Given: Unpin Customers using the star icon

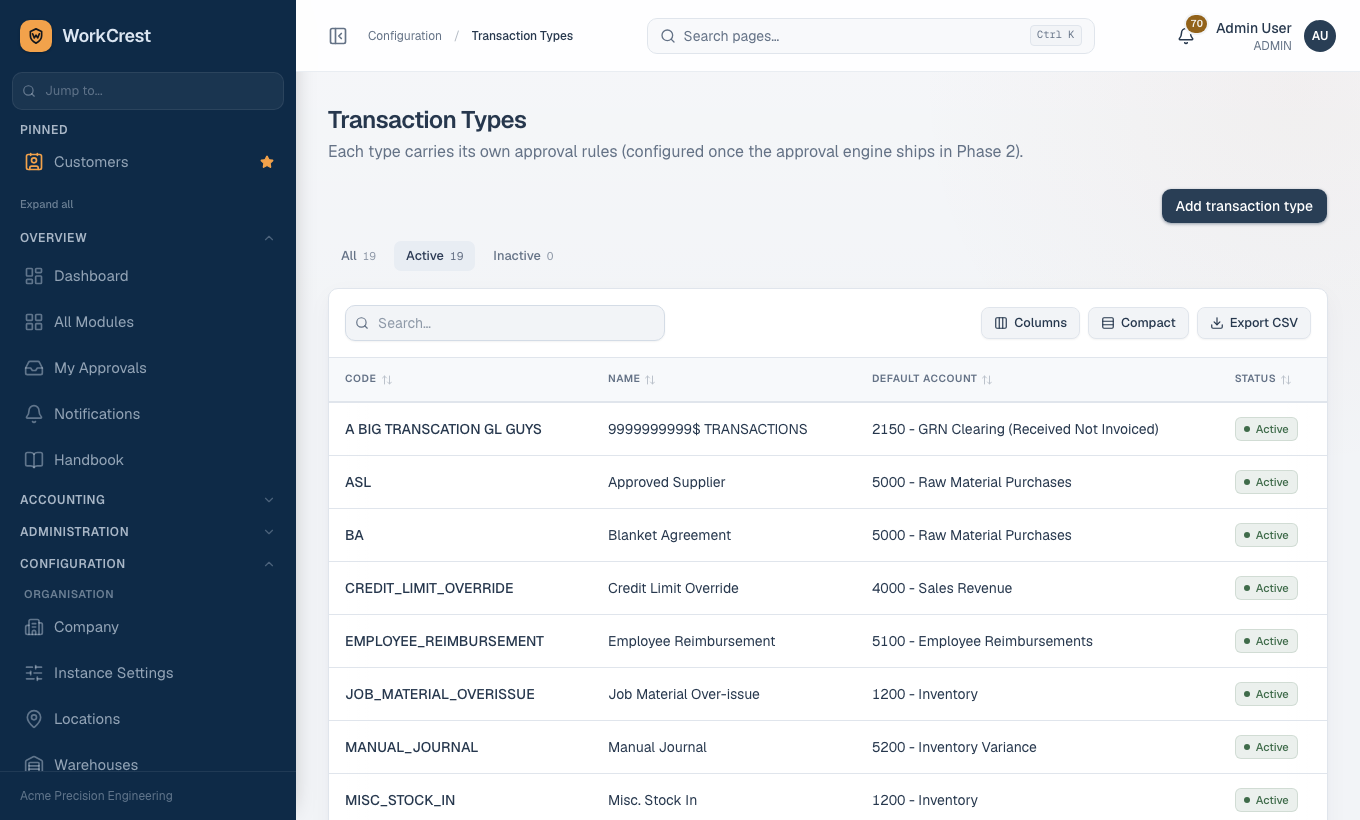Looking at the screenshot, I should coord(267,162).
